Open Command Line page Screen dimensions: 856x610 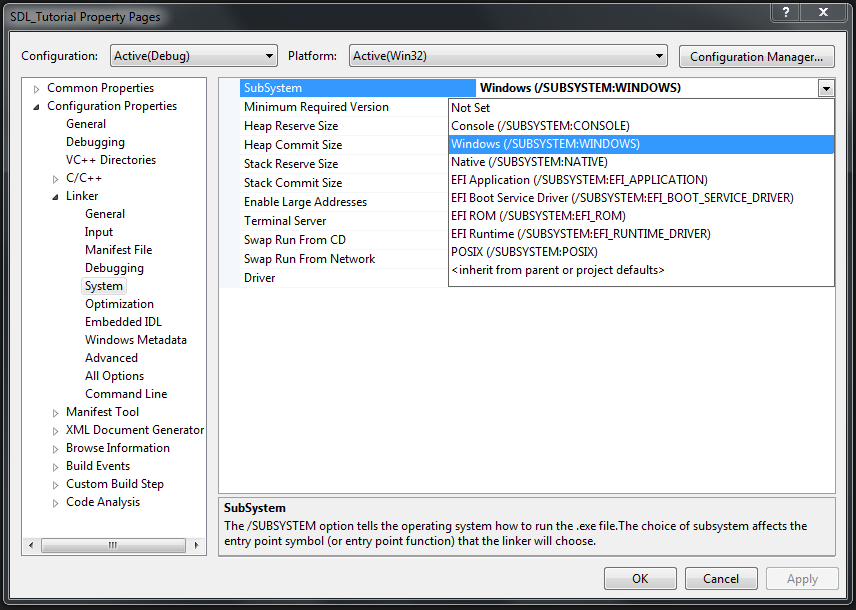pos(126,394)
